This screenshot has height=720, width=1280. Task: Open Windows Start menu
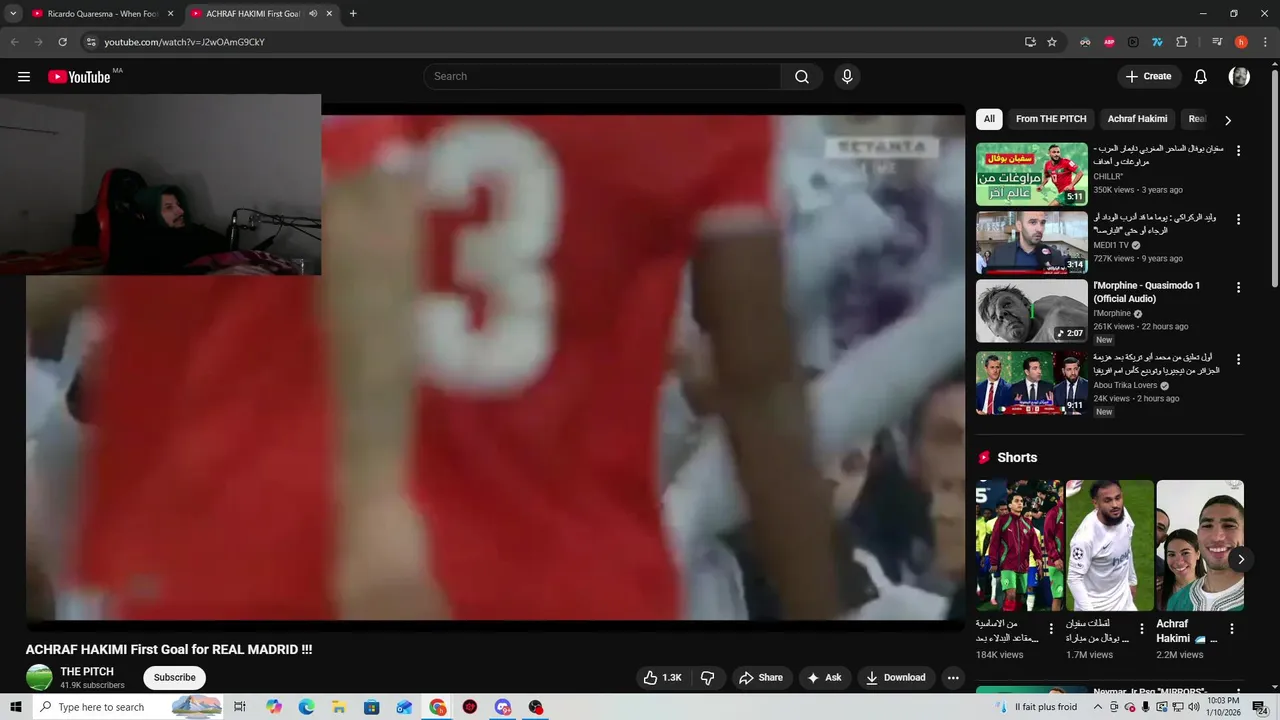(x=16, y=707)
